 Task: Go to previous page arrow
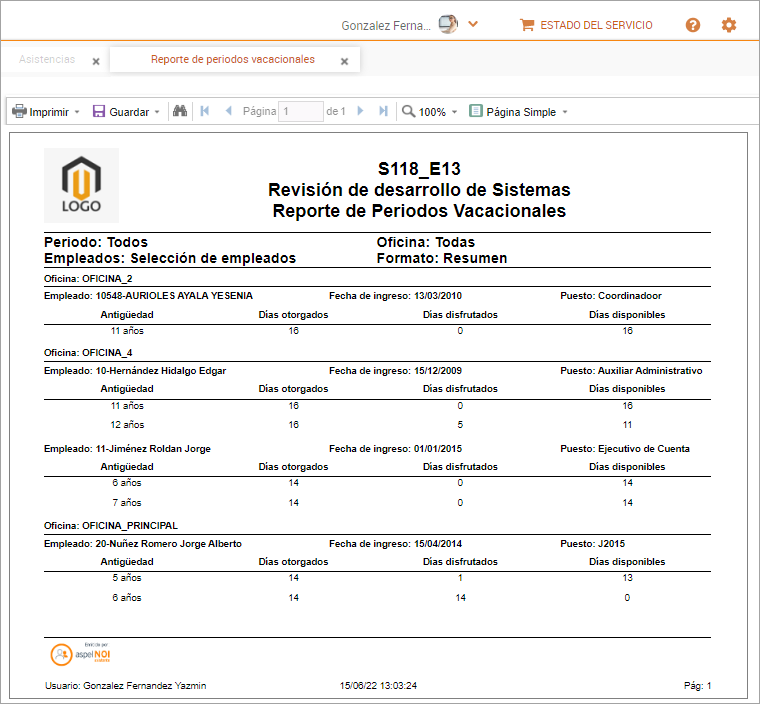click(229, 112)
